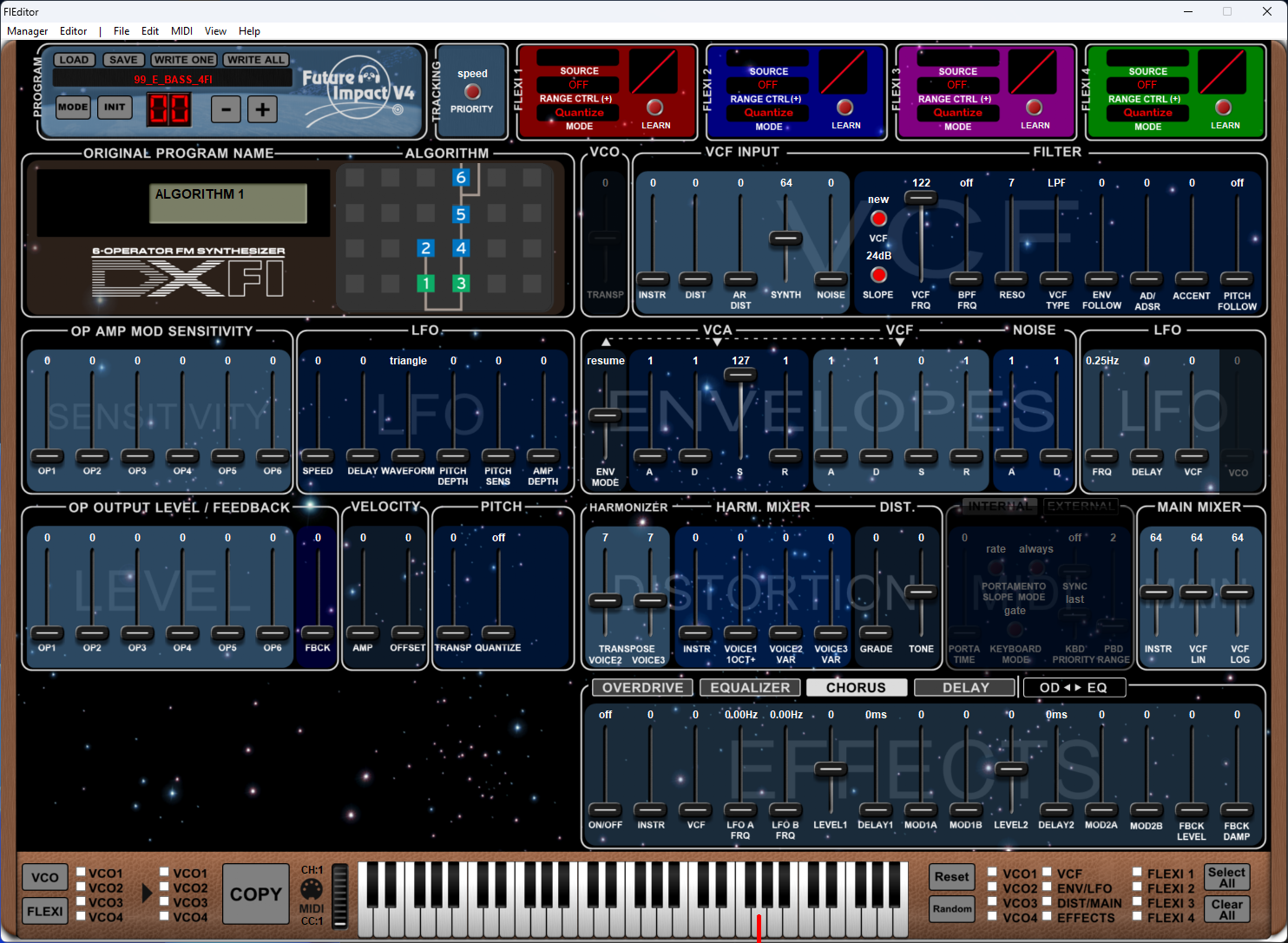Click the copy direction arrow between VCO lists
Image resolution: width=1288 pixels, height=943 pixels.
coord(147,893)
